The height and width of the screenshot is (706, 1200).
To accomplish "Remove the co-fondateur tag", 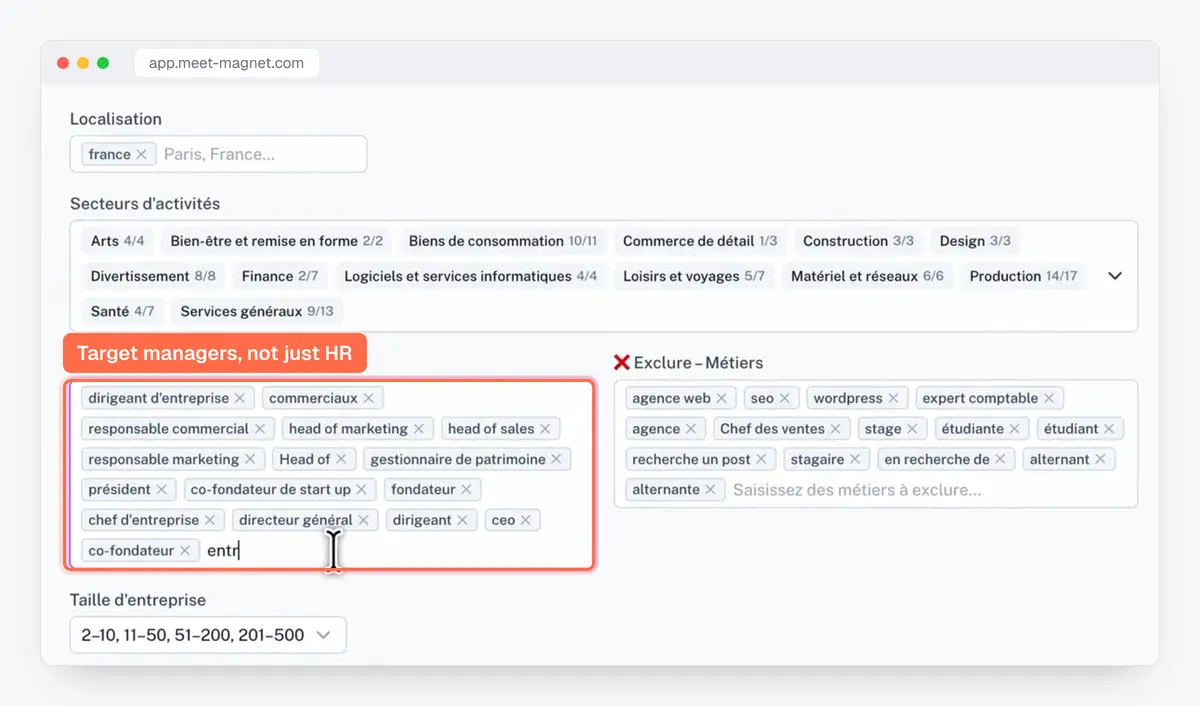I will 185,550.
